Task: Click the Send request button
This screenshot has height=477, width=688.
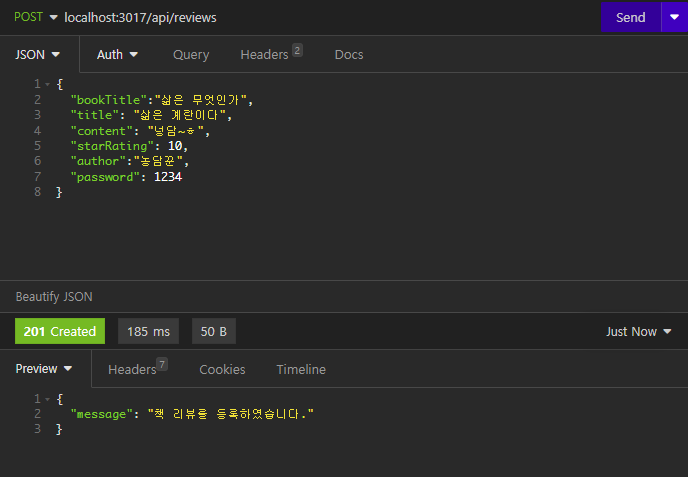Action: coord(631,18)
